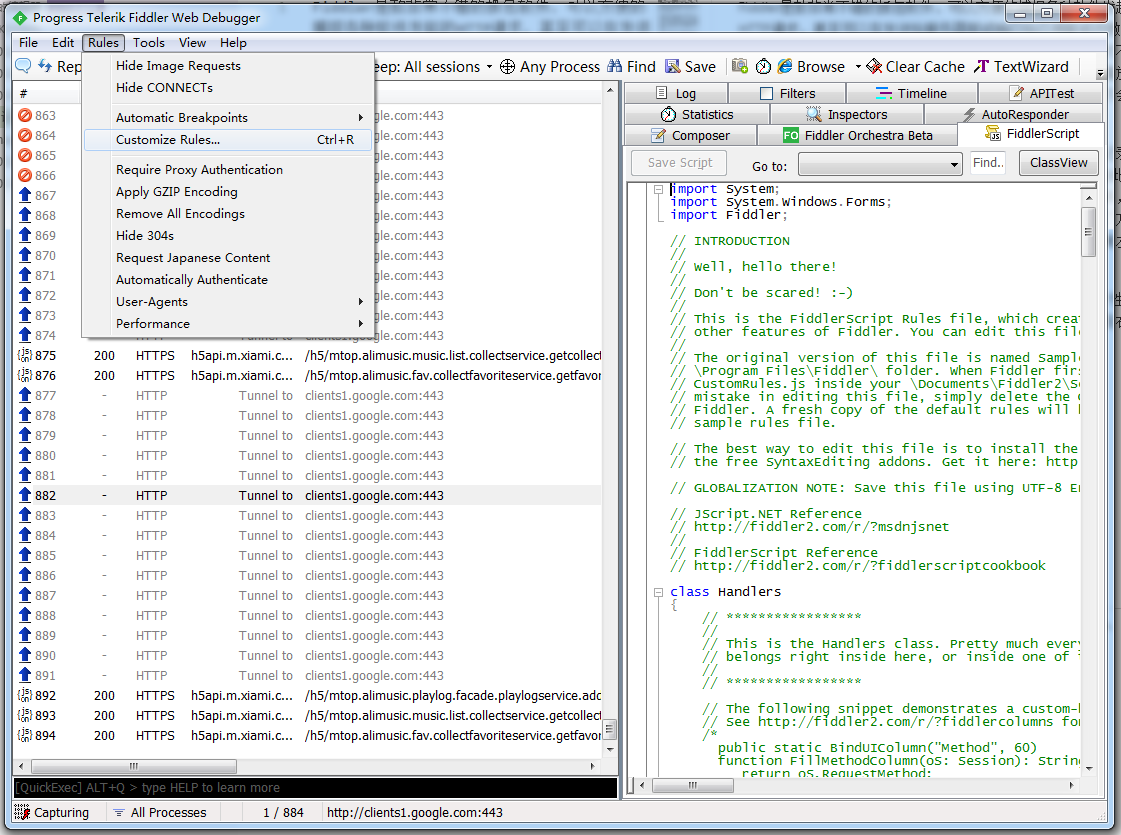Click the Any Process target icon
Viewport: 1121px width, 835px height.
pyautogui.click(x=507, y=67)
